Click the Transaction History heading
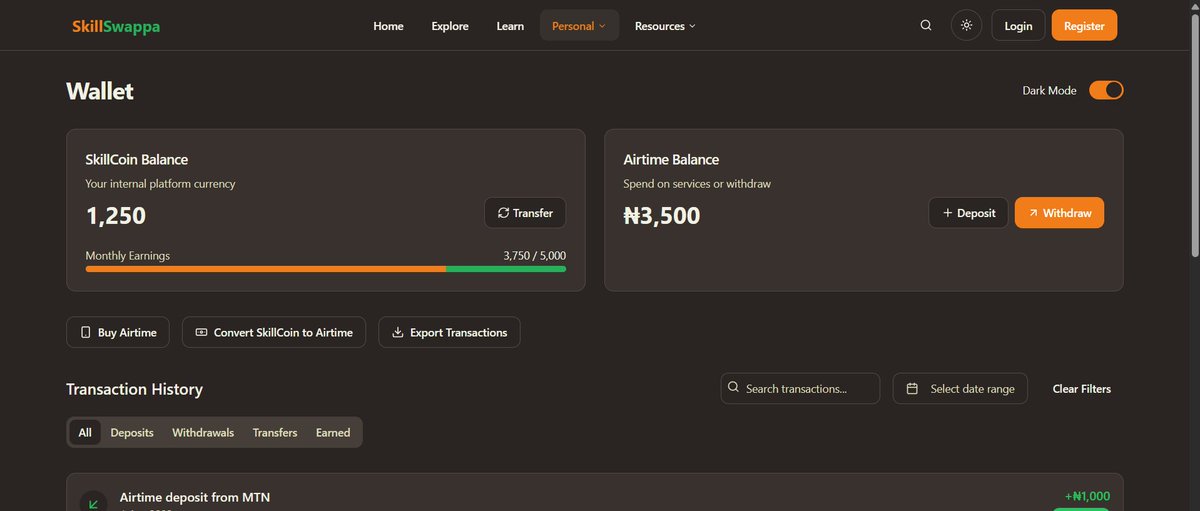This screenshot has width=1200, height=511. click(134, 389)
